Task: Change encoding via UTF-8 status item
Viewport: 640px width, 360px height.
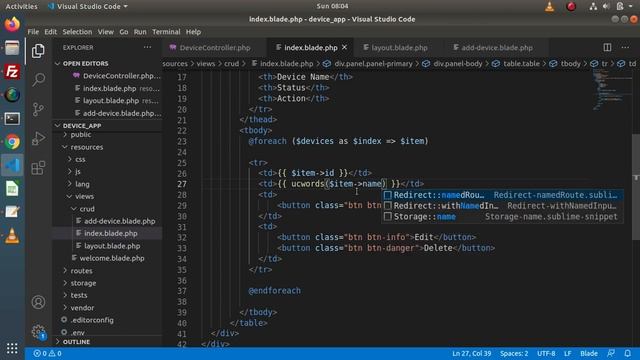Action: click(x=546, y=353)
